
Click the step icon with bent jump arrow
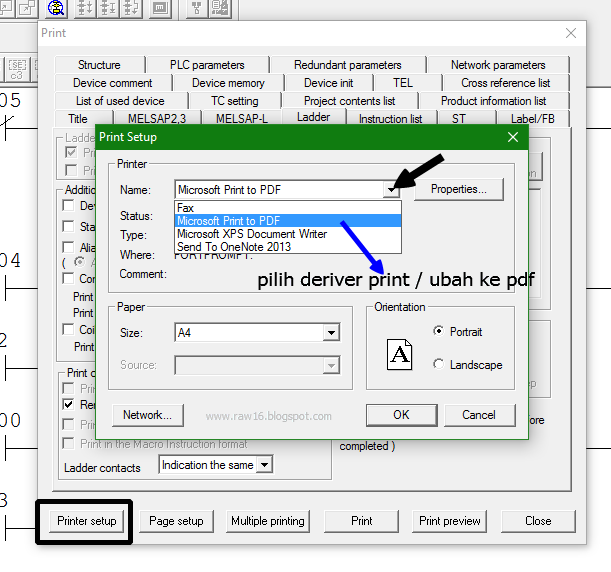(131, 7)
